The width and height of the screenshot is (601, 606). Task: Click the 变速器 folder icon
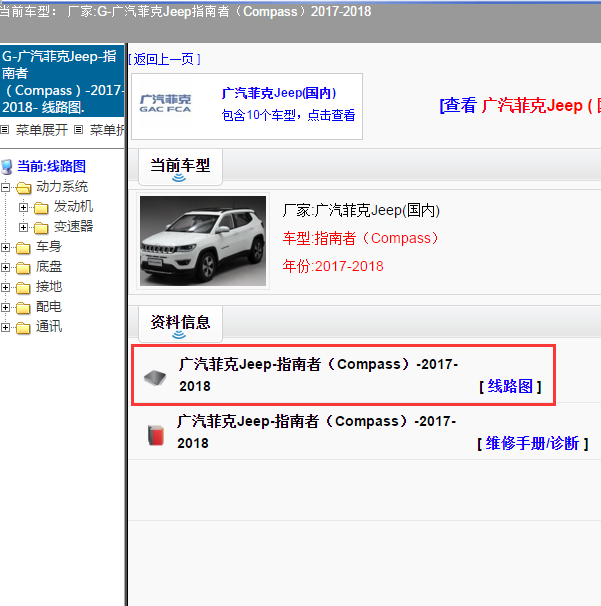(x=41, y=228)
